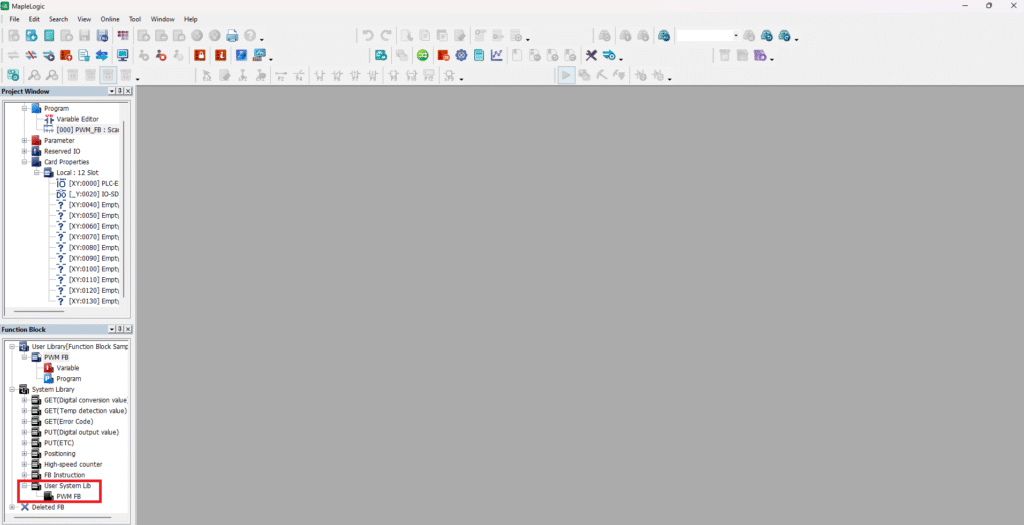Select GET(Temp detection value) item

[86, 411]
